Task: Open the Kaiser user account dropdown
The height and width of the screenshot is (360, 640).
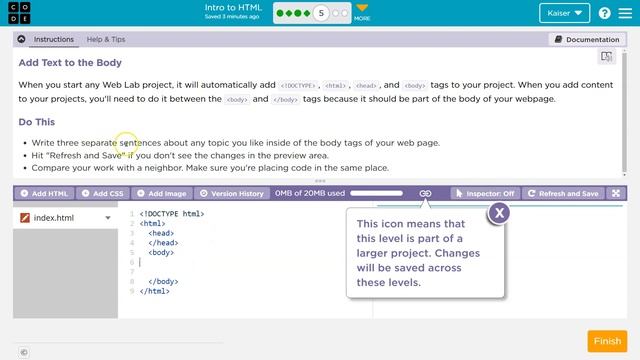Action: coord(564,13)
